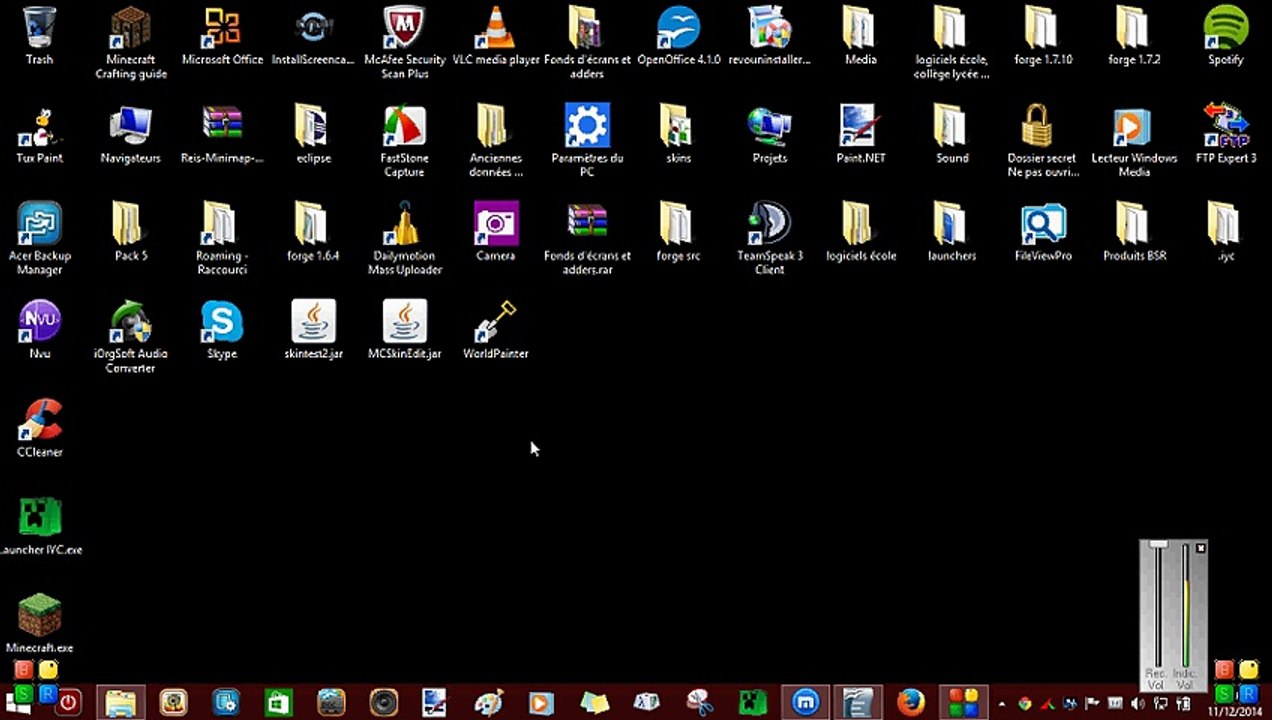Launch Lecteur Windows Media shortcut
Viewport: 1272px width, 720px height.
click(1134, 142)
